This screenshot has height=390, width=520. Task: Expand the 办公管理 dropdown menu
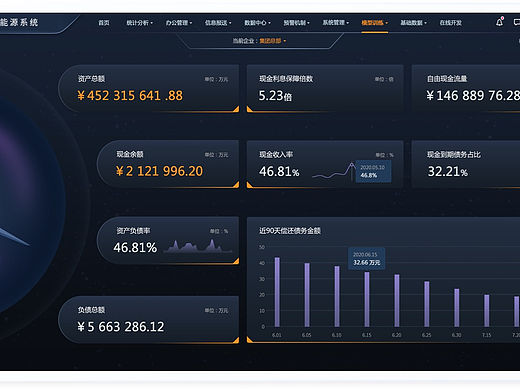point(179,23)
